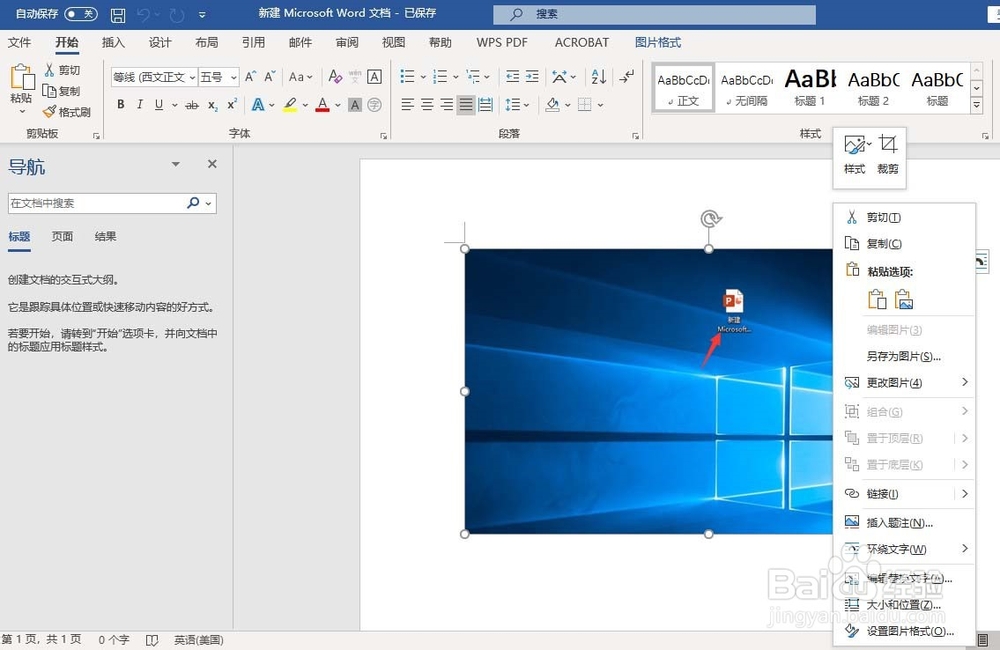The width and height of the screenshot is (1000, 650).
Task: Open the borders dropdown arrow
Action: click(x=601, y=105)
